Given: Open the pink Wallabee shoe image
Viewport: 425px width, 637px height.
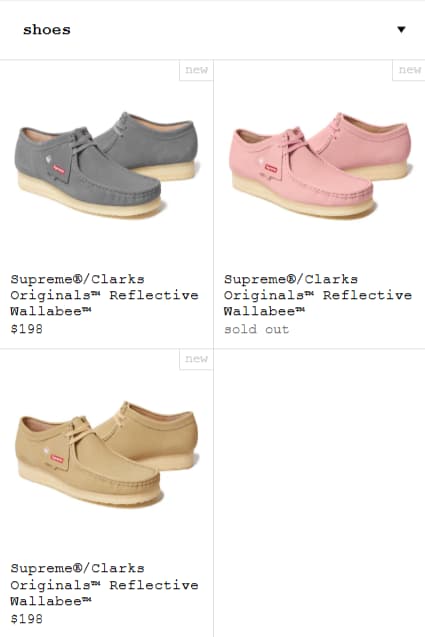Looking at the screenshot, I should 319,165.
